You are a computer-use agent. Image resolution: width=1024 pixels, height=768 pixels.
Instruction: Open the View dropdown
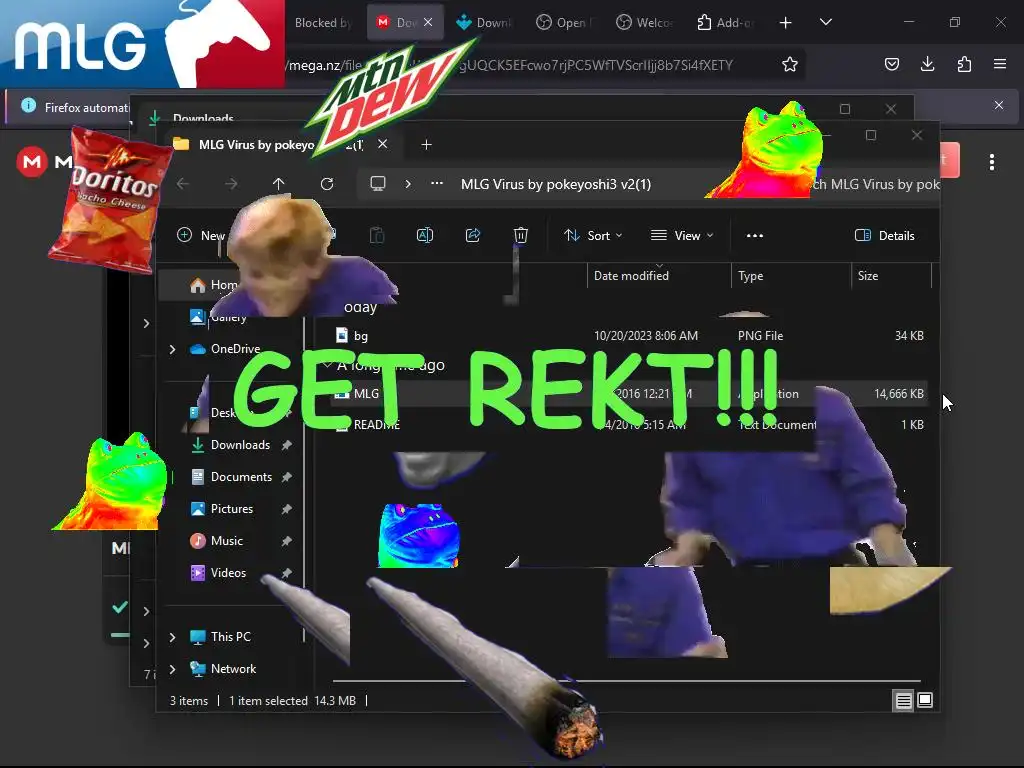tap(682, 235)
